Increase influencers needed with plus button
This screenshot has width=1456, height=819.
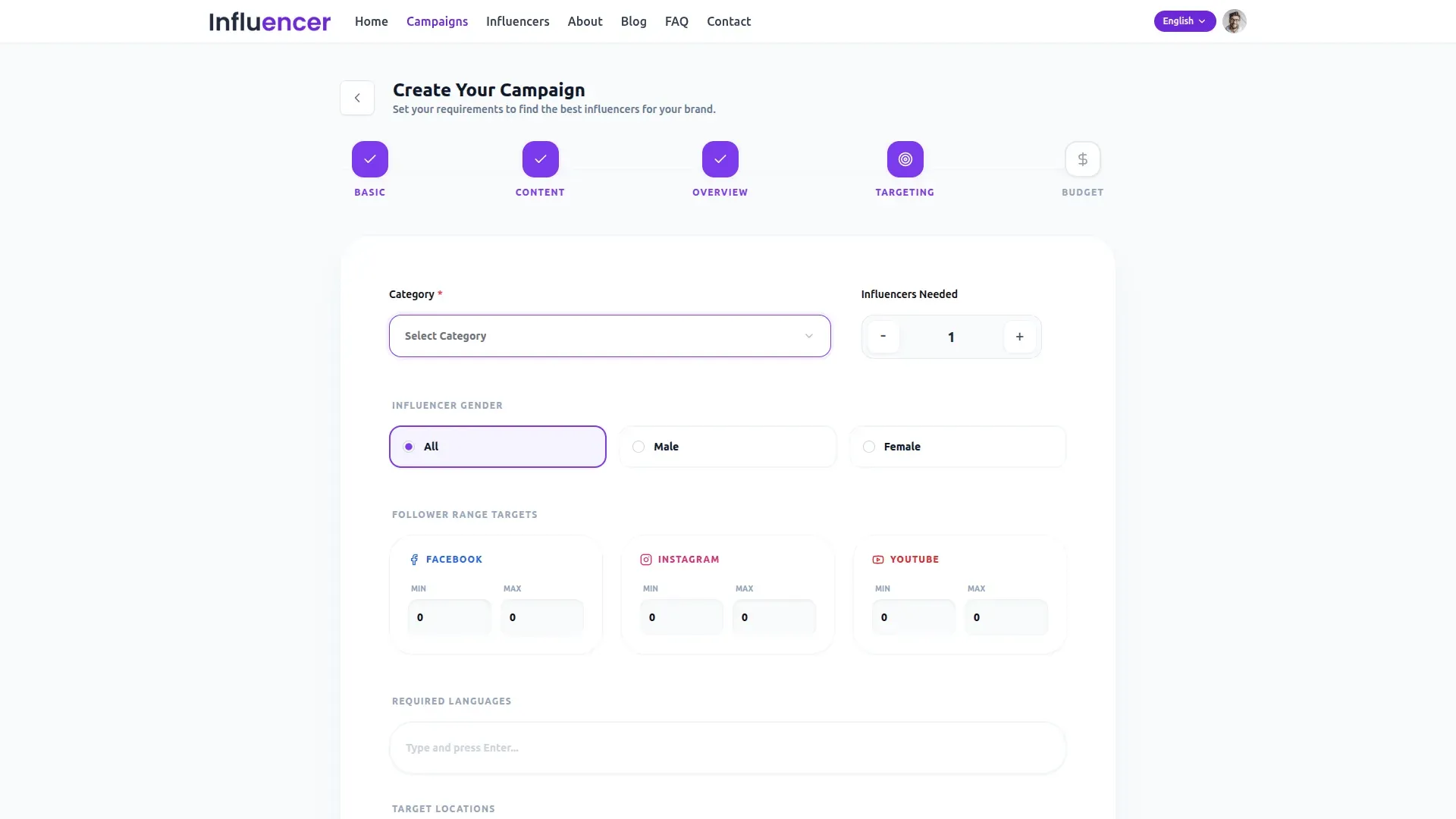pyautogui.click(x=1019, y=337)
